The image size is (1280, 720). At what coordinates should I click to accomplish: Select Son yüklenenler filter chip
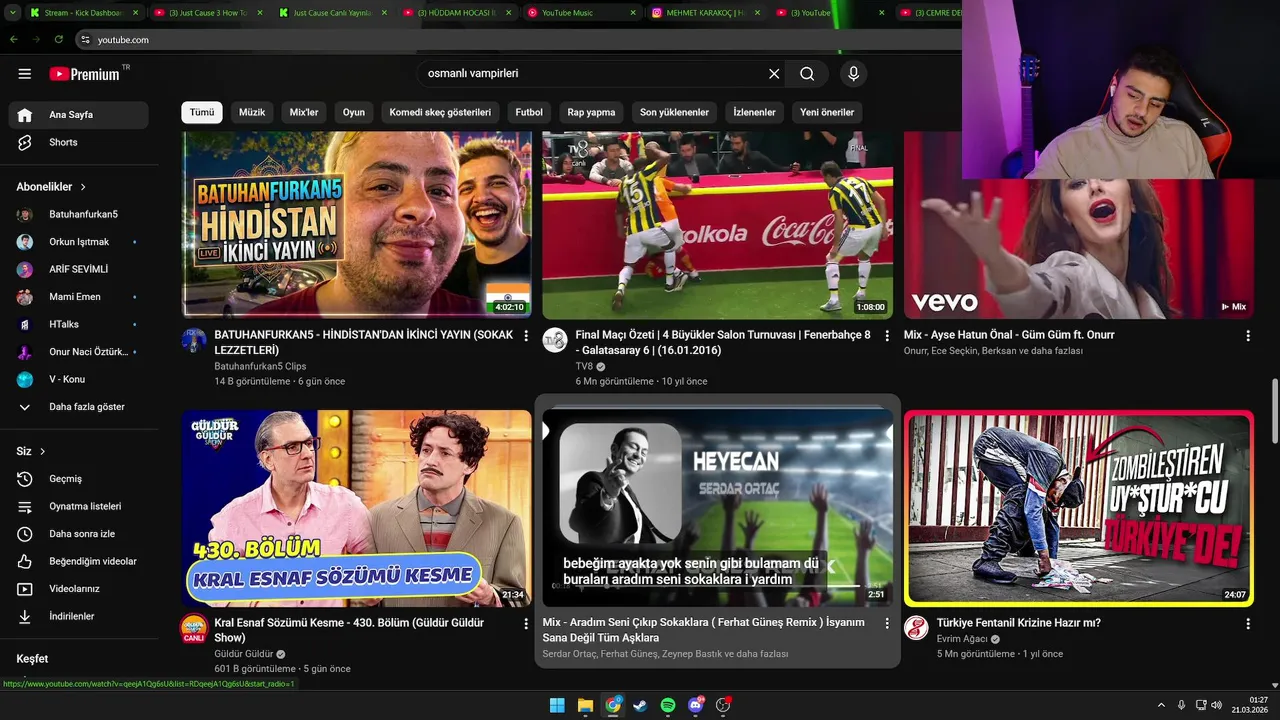tap(675, 112)
